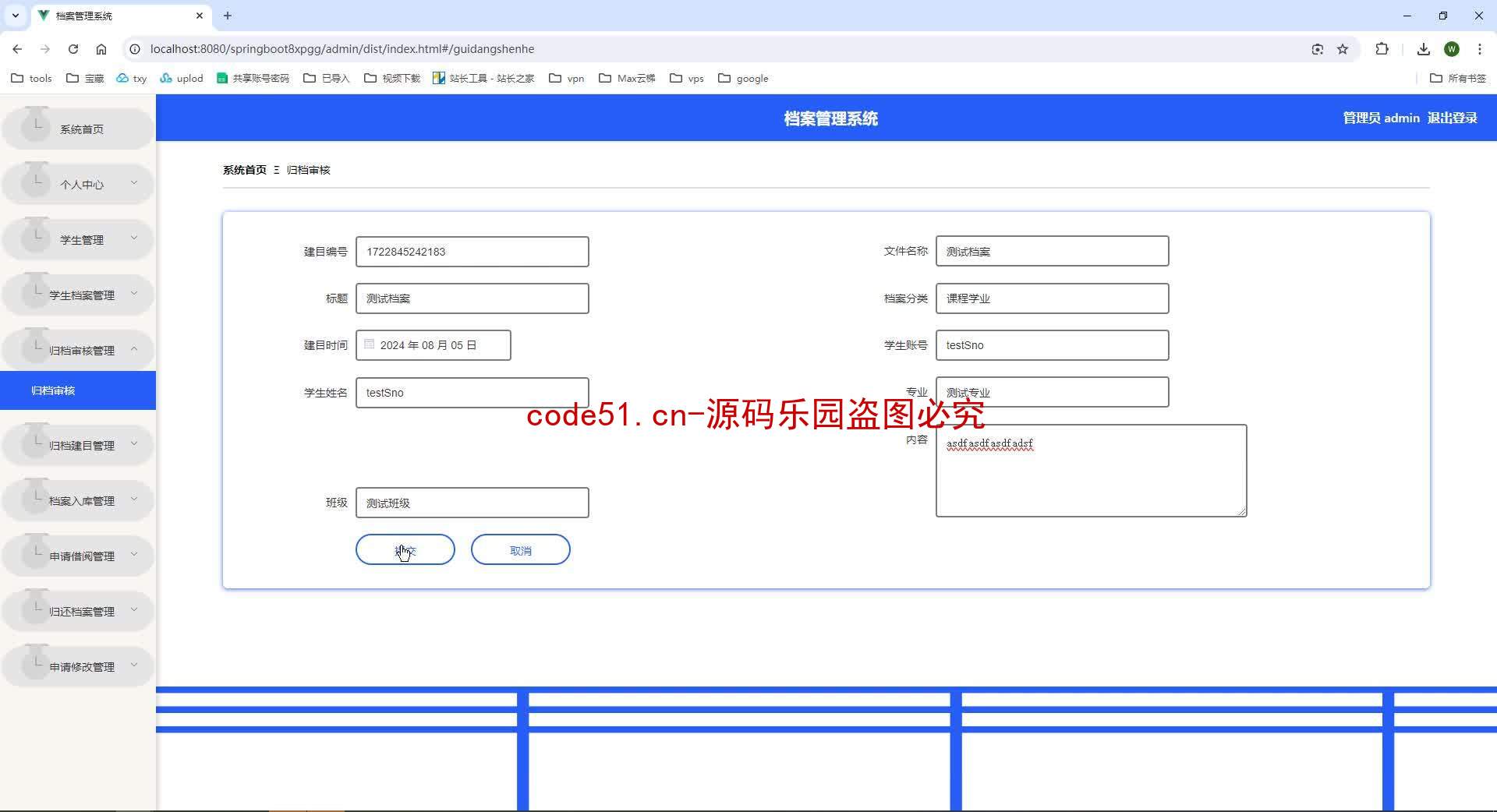Click the 文件名称 input field
The width and height of the screenshot is (1497, 812).
[x=1053, y=251]
